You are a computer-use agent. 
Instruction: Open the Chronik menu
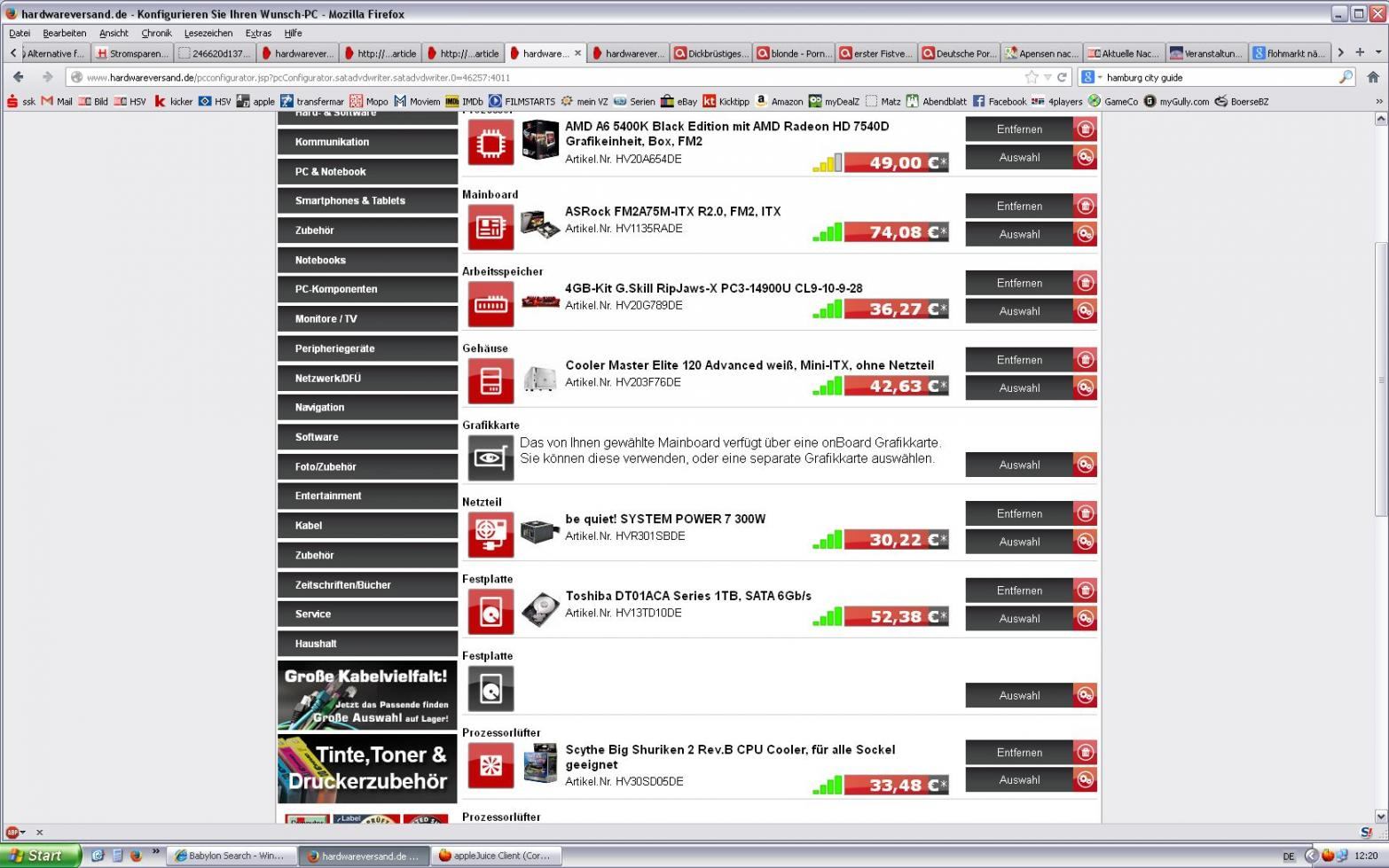point(156,33)
